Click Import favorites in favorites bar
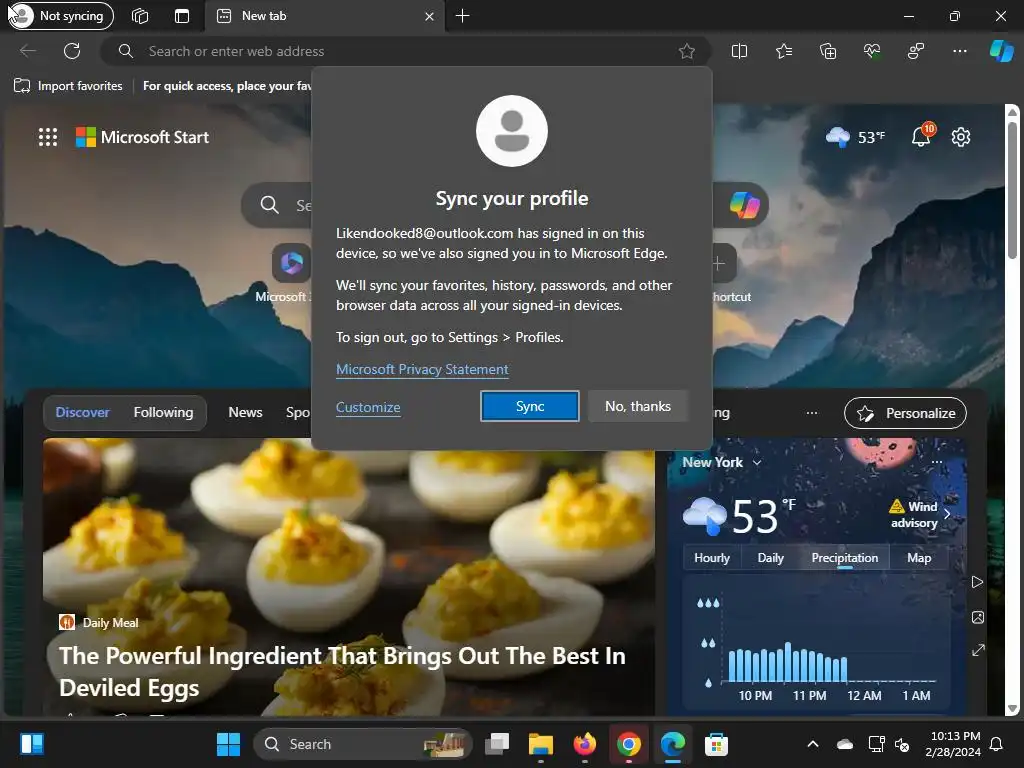Viewport: 1024px width, 768px height. [69, 86]
